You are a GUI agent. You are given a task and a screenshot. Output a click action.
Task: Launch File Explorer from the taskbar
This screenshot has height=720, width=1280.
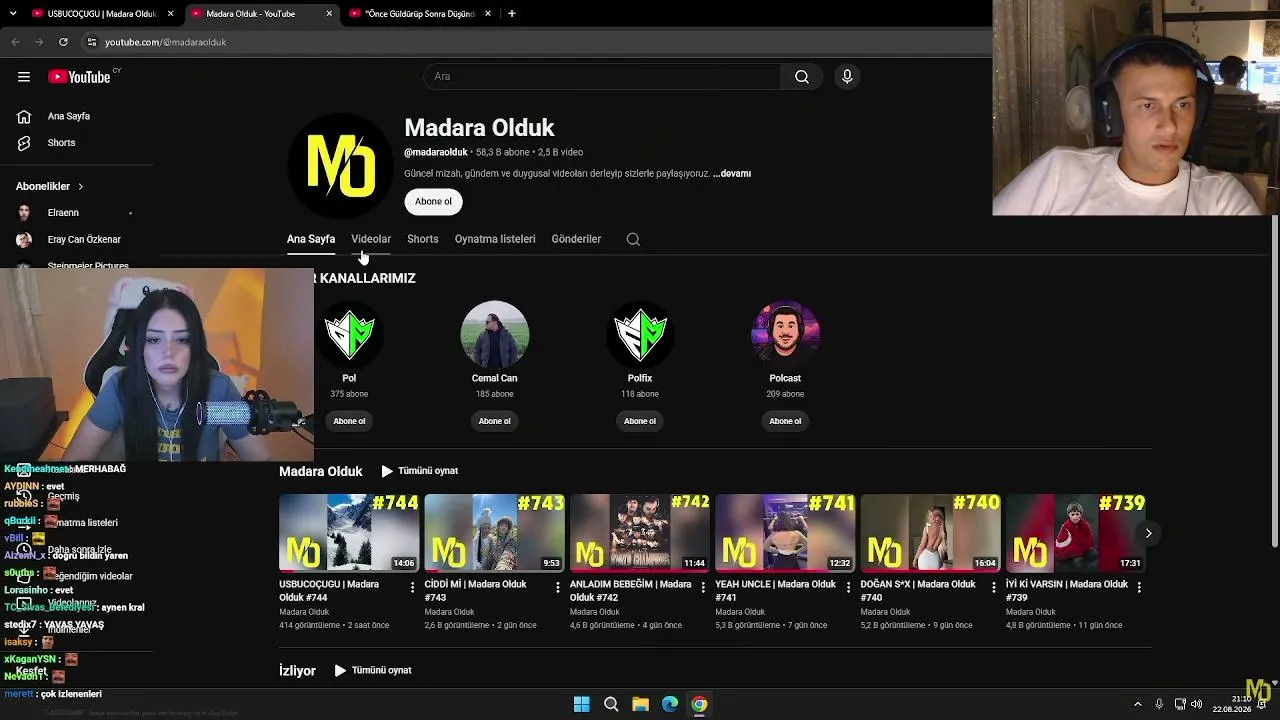(640, 704)
